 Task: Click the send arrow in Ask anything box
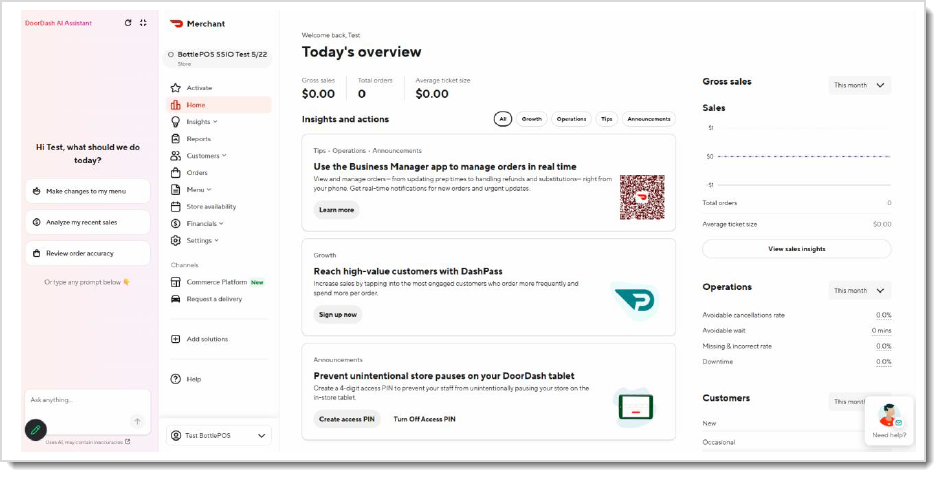137,421
